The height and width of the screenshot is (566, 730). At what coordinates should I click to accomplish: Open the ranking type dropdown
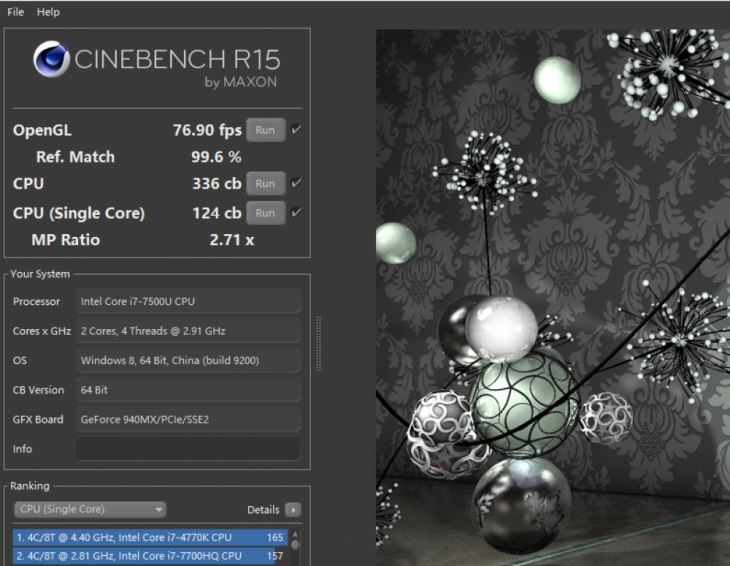coord(90,509)
